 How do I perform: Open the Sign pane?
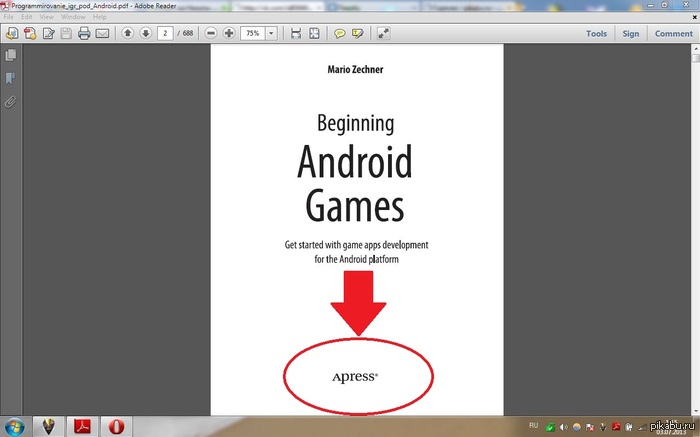(631, 33)
